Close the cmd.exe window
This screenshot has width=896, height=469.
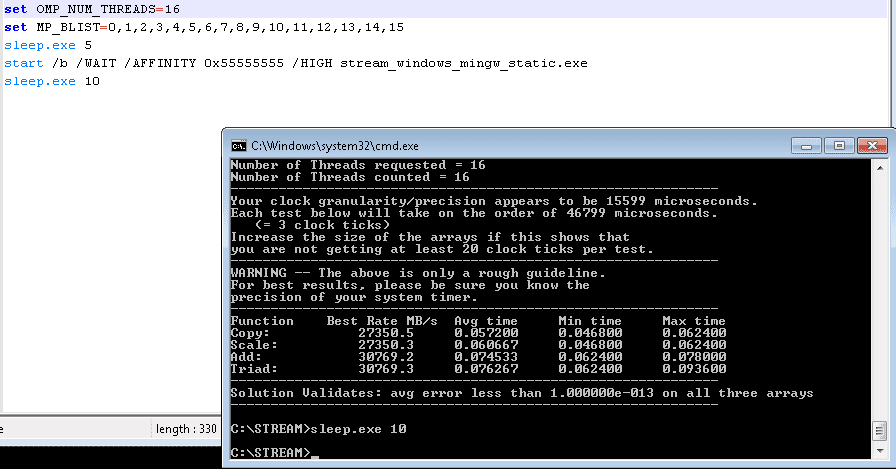pos(872,146)
